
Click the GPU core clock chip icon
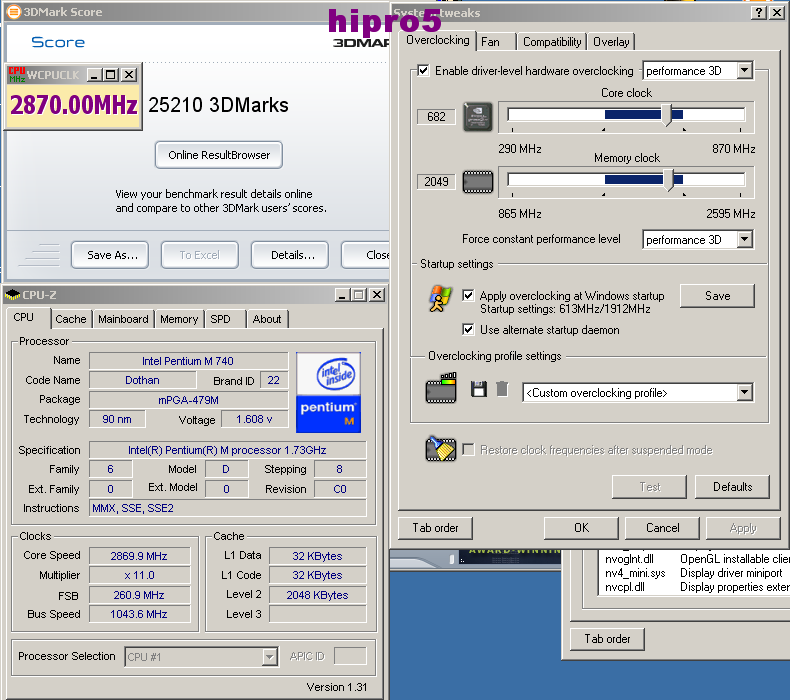[478, 117]
